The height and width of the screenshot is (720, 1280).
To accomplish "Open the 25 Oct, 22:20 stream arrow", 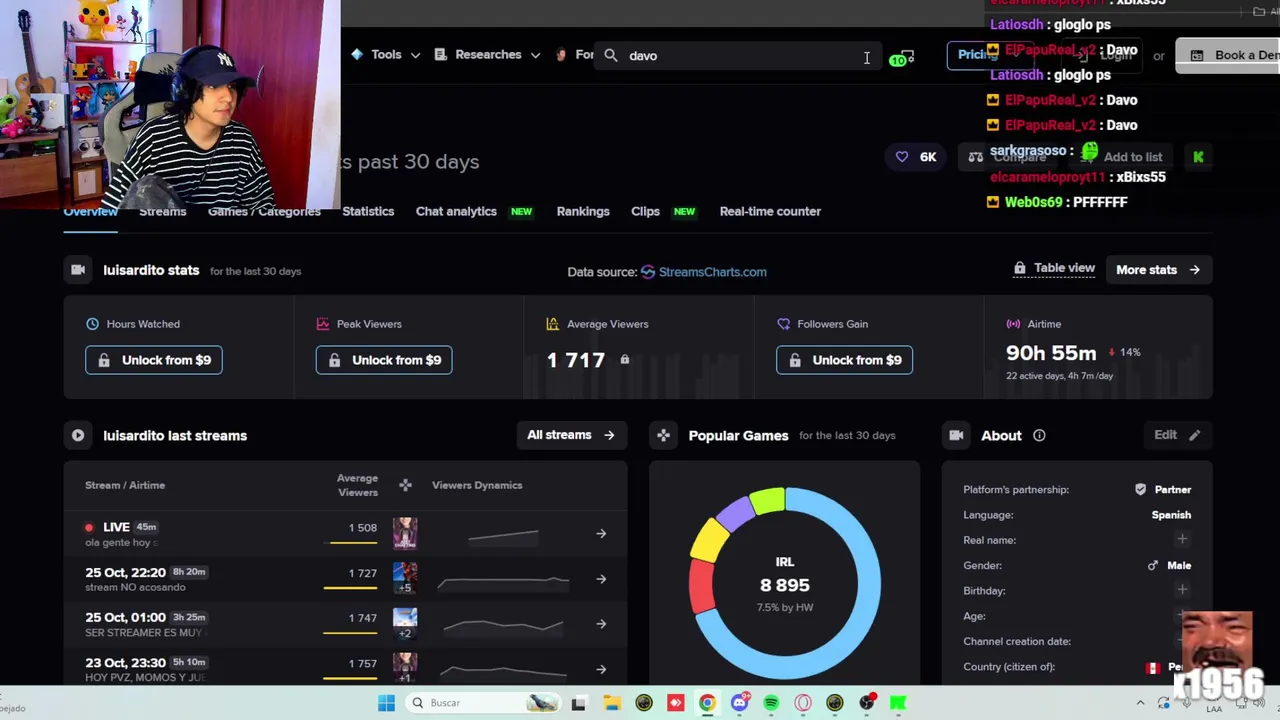I will [601, 579].
